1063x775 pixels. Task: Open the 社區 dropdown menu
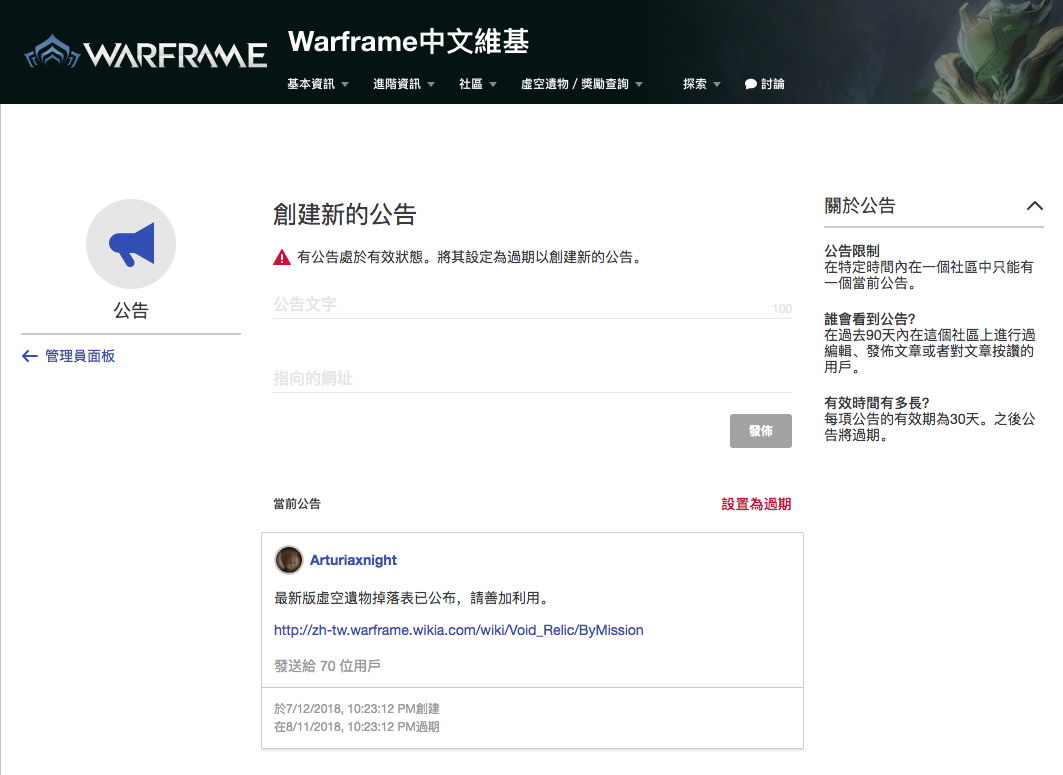[x=477, y=84]
